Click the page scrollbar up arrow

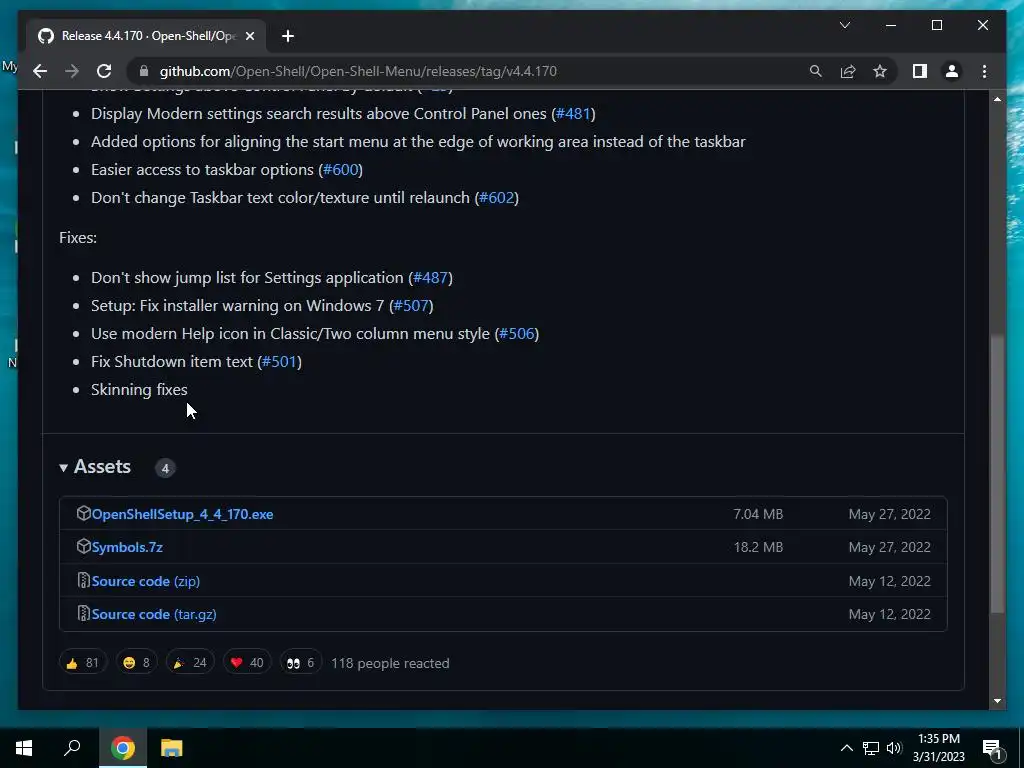click(997, 99)
